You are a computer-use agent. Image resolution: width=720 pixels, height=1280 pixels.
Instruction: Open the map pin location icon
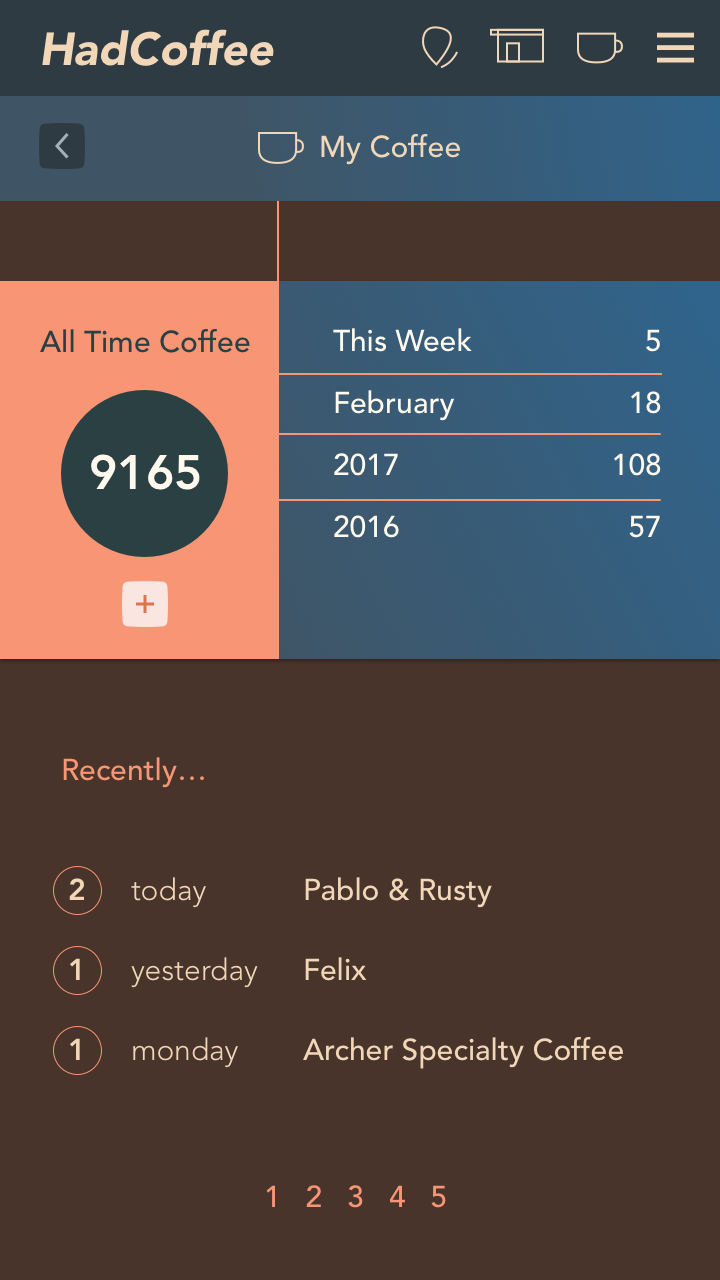click(439, 47)
